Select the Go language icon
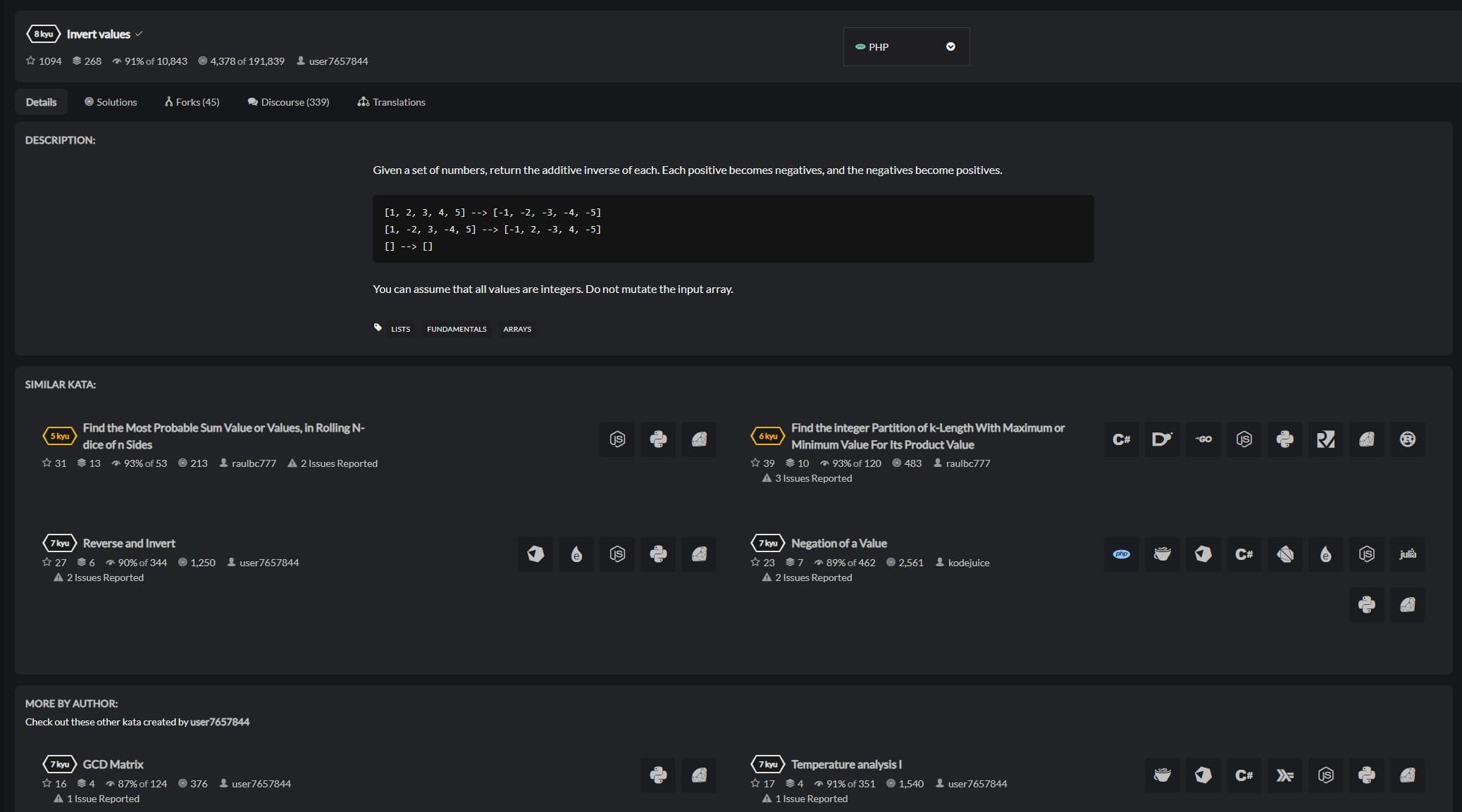This screenshot has height=812, width=1462. point(1203,439)
